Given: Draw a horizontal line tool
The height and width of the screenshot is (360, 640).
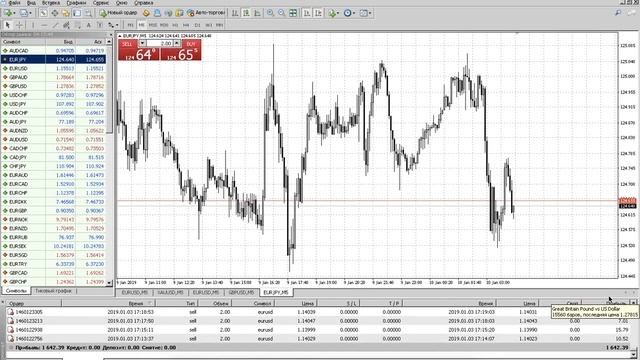Looking at the screenshot, I should click(x=44, y=25).
